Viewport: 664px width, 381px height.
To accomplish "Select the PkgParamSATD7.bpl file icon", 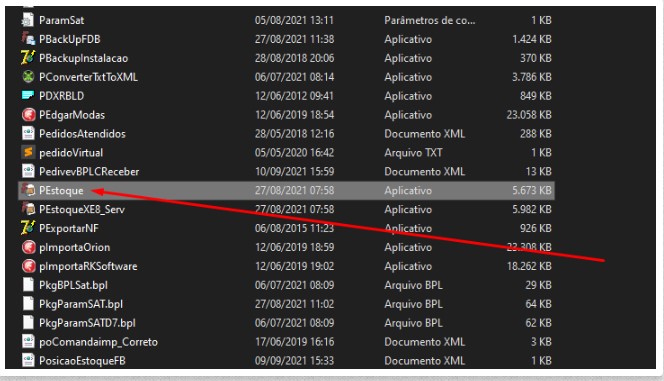I will coord(28,323).
